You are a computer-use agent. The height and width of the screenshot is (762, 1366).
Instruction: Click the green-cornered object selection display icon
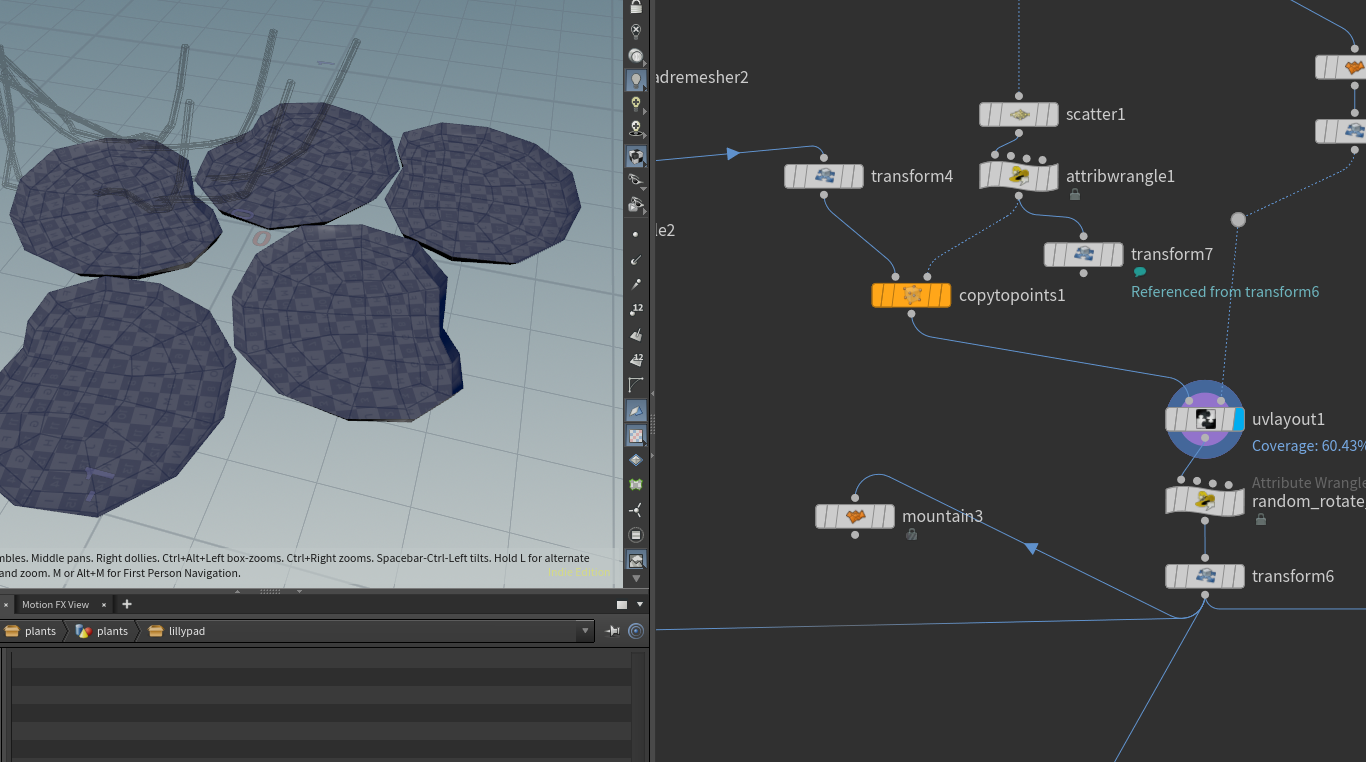[636, 485]
